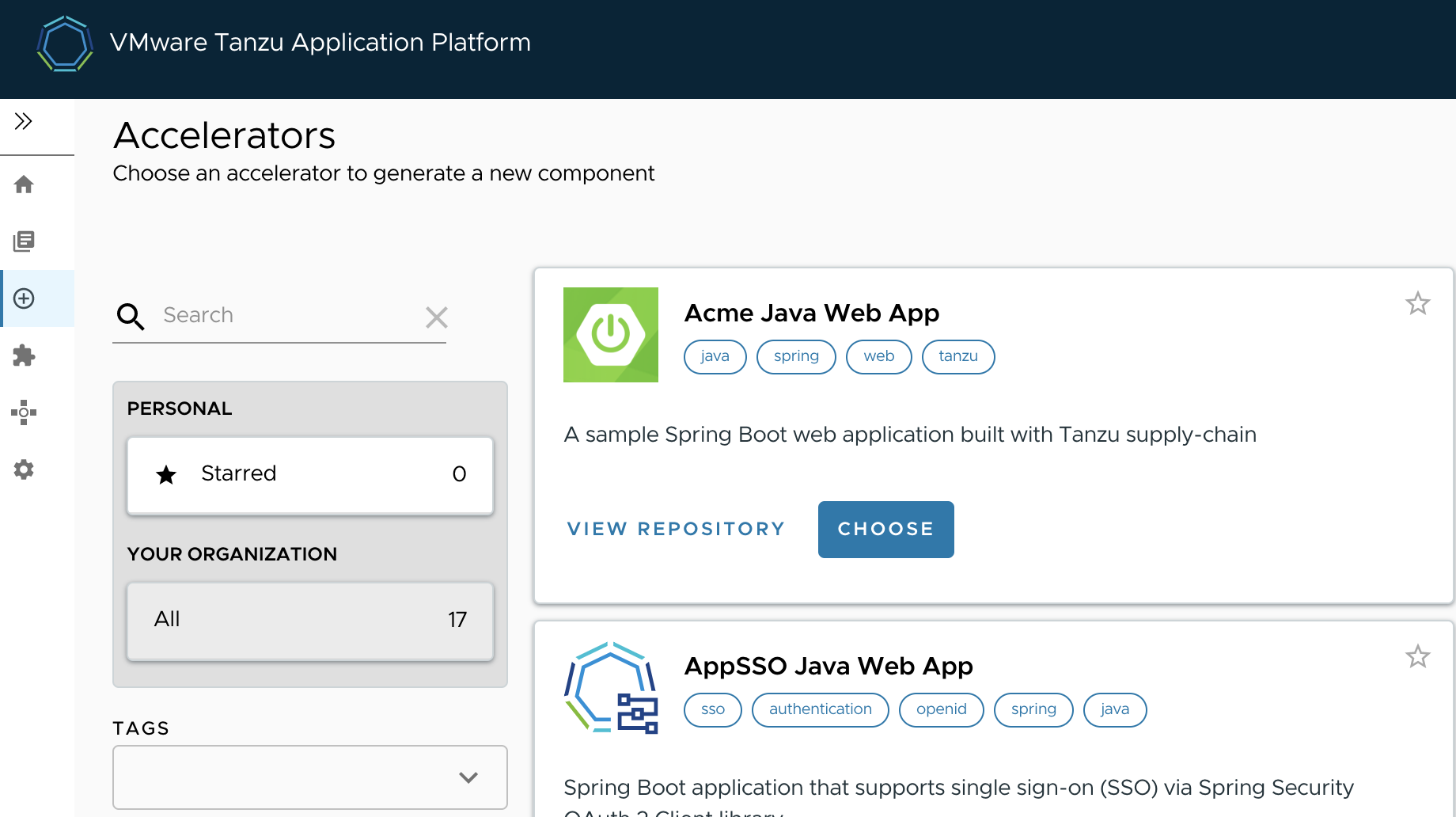Image resolution: width=1456 pixels, height=817 pixels.
Task: Open the Tags dropdown
Action: coord(310,777)
